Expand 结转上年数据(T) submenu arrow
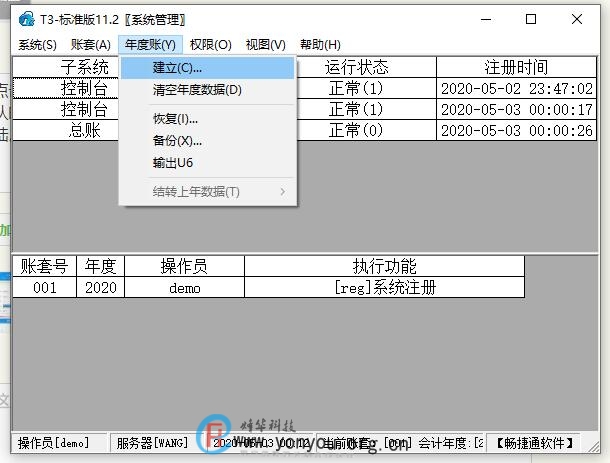The image size is (610, 463). point(283,191)
